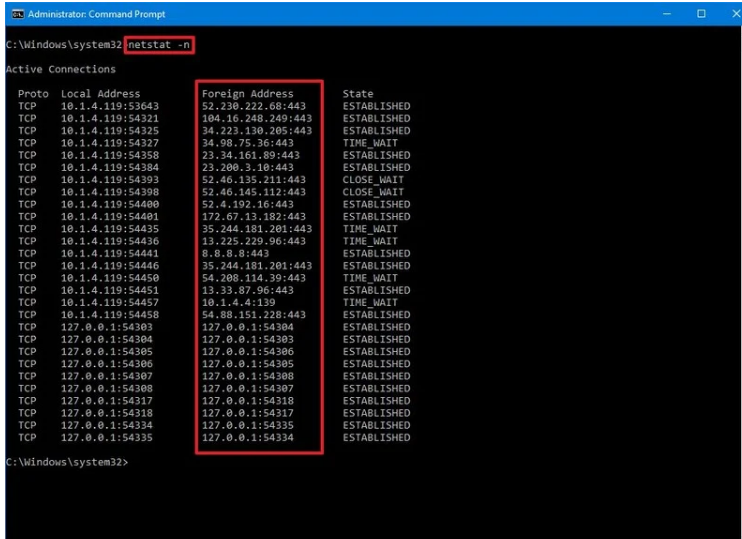Click local address 10.1.4.119:54458
Image resolution: width=742 pixels, height=539 pixels.
110,315
